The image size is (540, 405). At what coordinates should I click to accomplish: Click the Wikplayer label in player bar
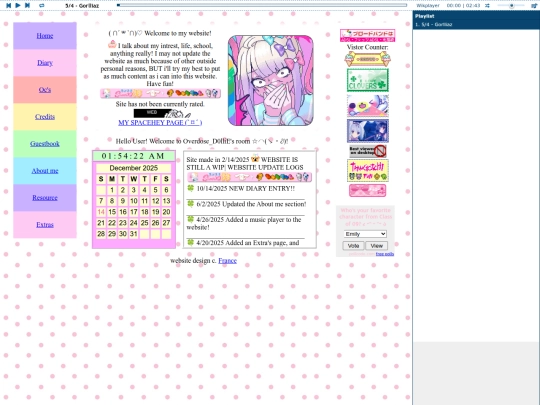point(428,6)
